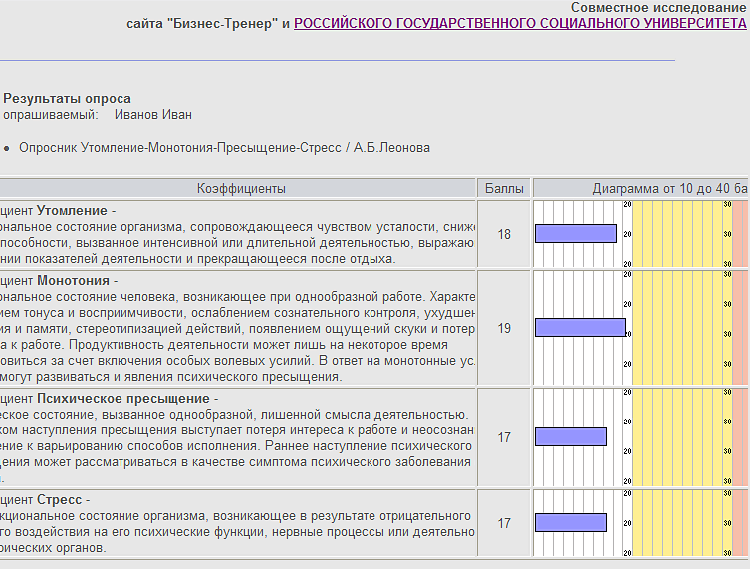
Task: Click the Совместное исследование heading text
Action: coord(659,8)
